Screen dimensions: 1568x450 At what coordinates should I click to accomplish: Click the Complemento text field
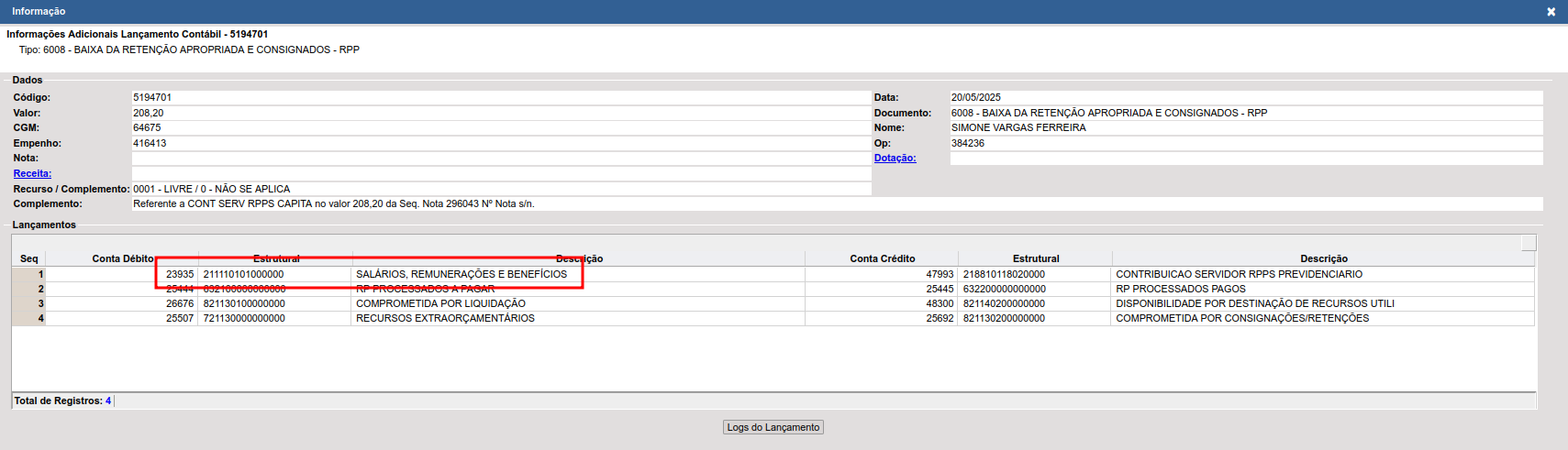coord(835,203)
